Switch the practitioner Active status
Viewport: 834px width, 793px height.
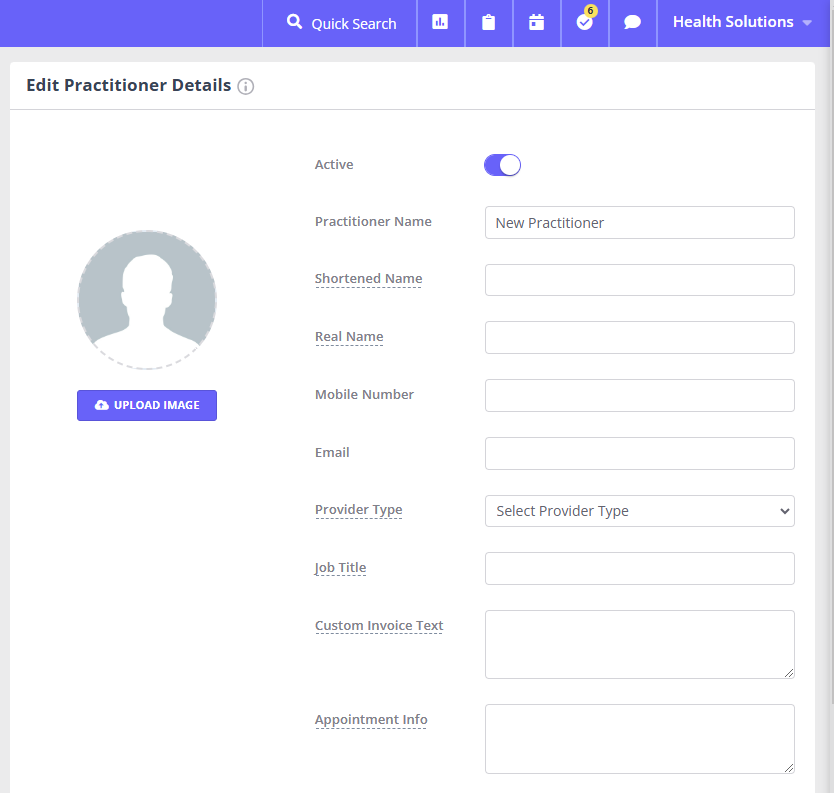tap(502, 164)
